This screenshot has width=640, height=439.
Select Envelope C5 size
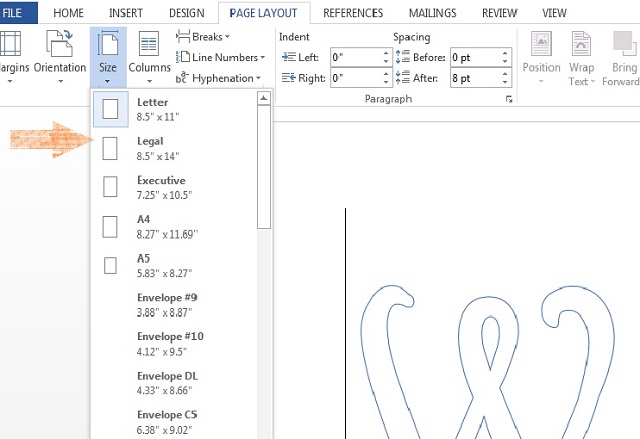pos(175,422)
